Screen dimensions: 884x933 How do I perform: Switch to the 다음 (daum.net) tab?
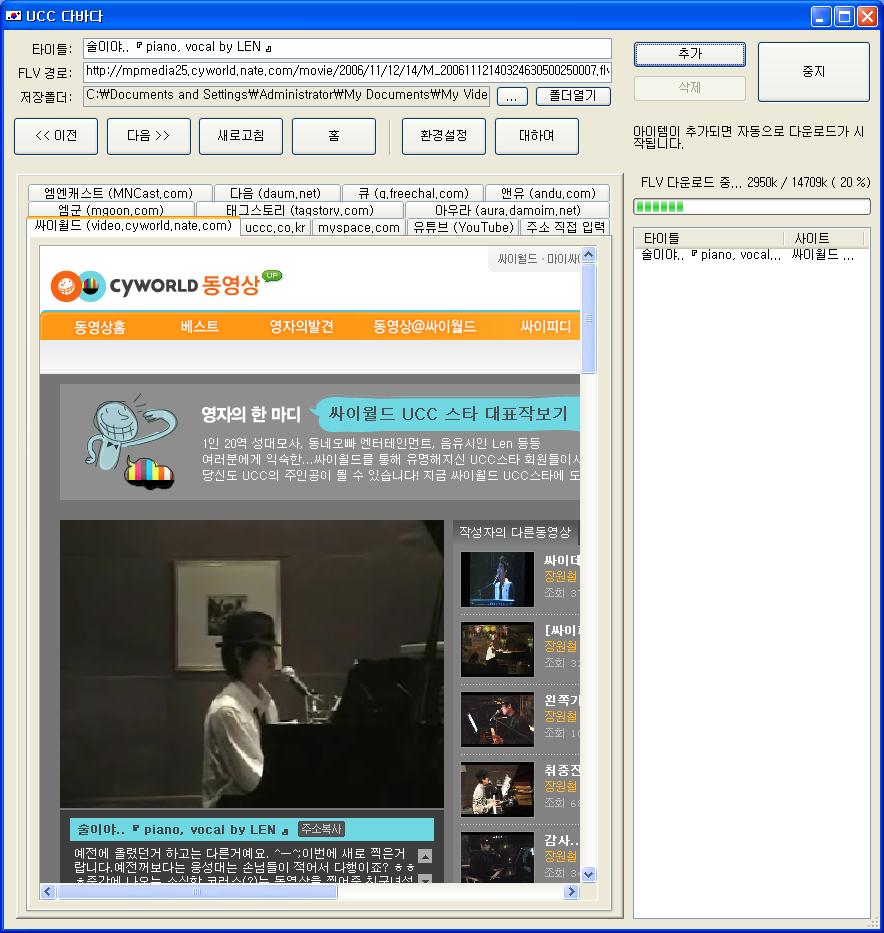(276, 193)
